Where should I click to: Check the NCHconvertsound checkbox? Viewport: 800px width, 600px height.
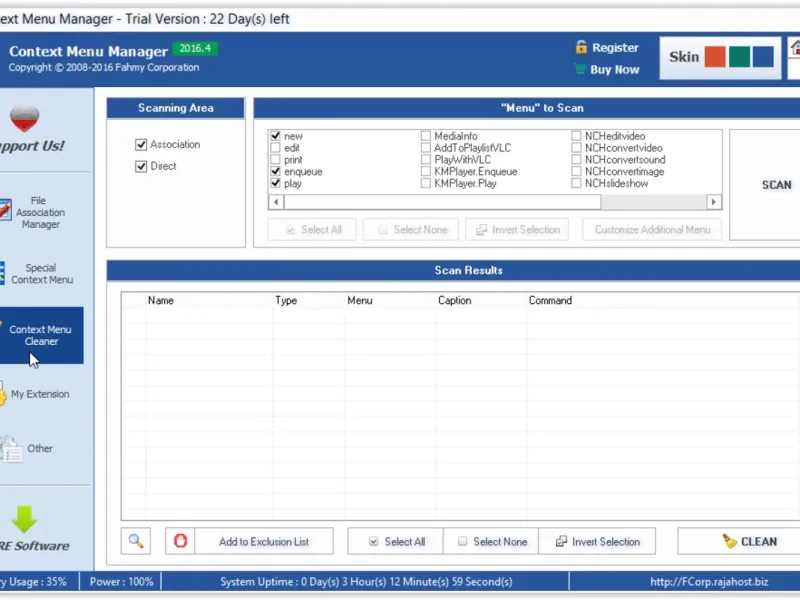[576, 159]
